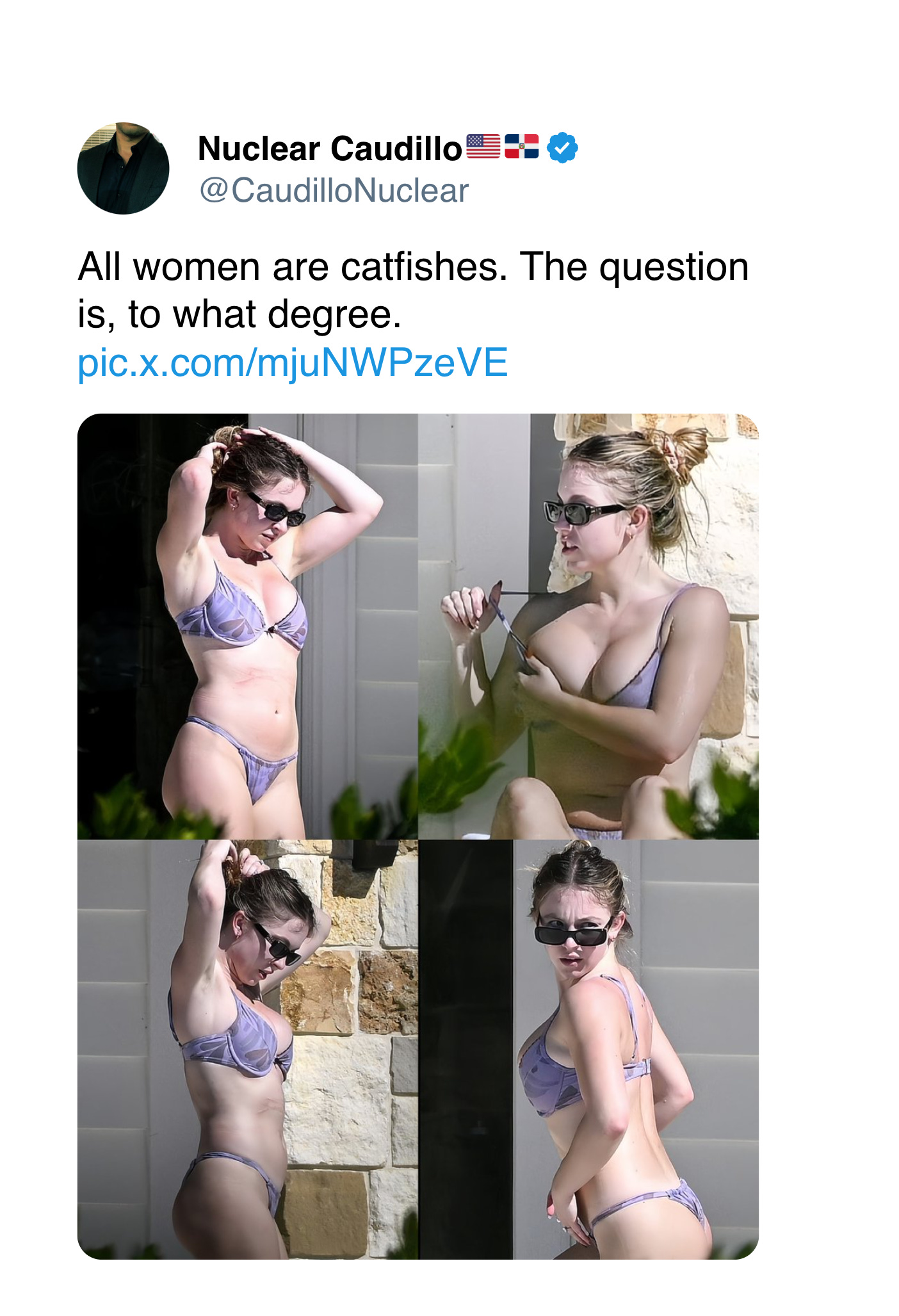Screen dimensions: 899x1316
Task: Click the dark window in bottom-right photo
Action: [x=466, y=1050]
